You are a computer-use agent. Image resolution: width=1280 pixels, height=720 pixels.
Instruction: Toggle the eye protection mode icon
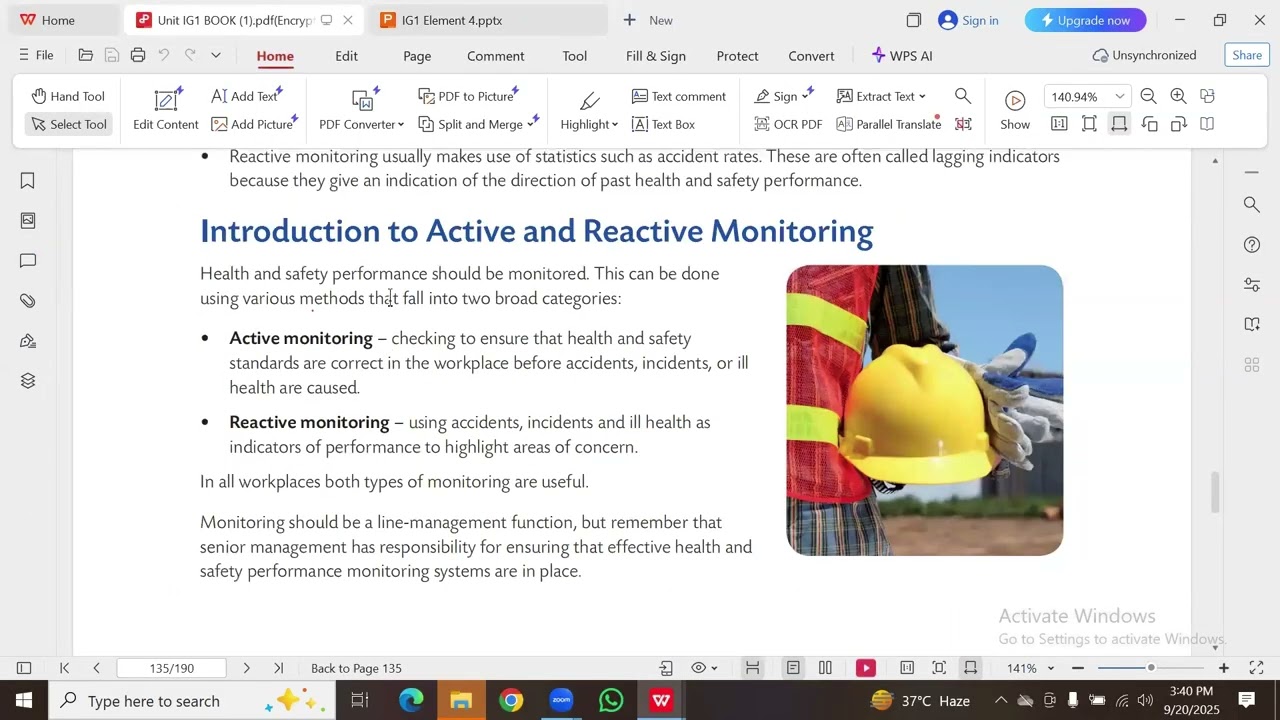pyautogui.click(x=699, y=668)
